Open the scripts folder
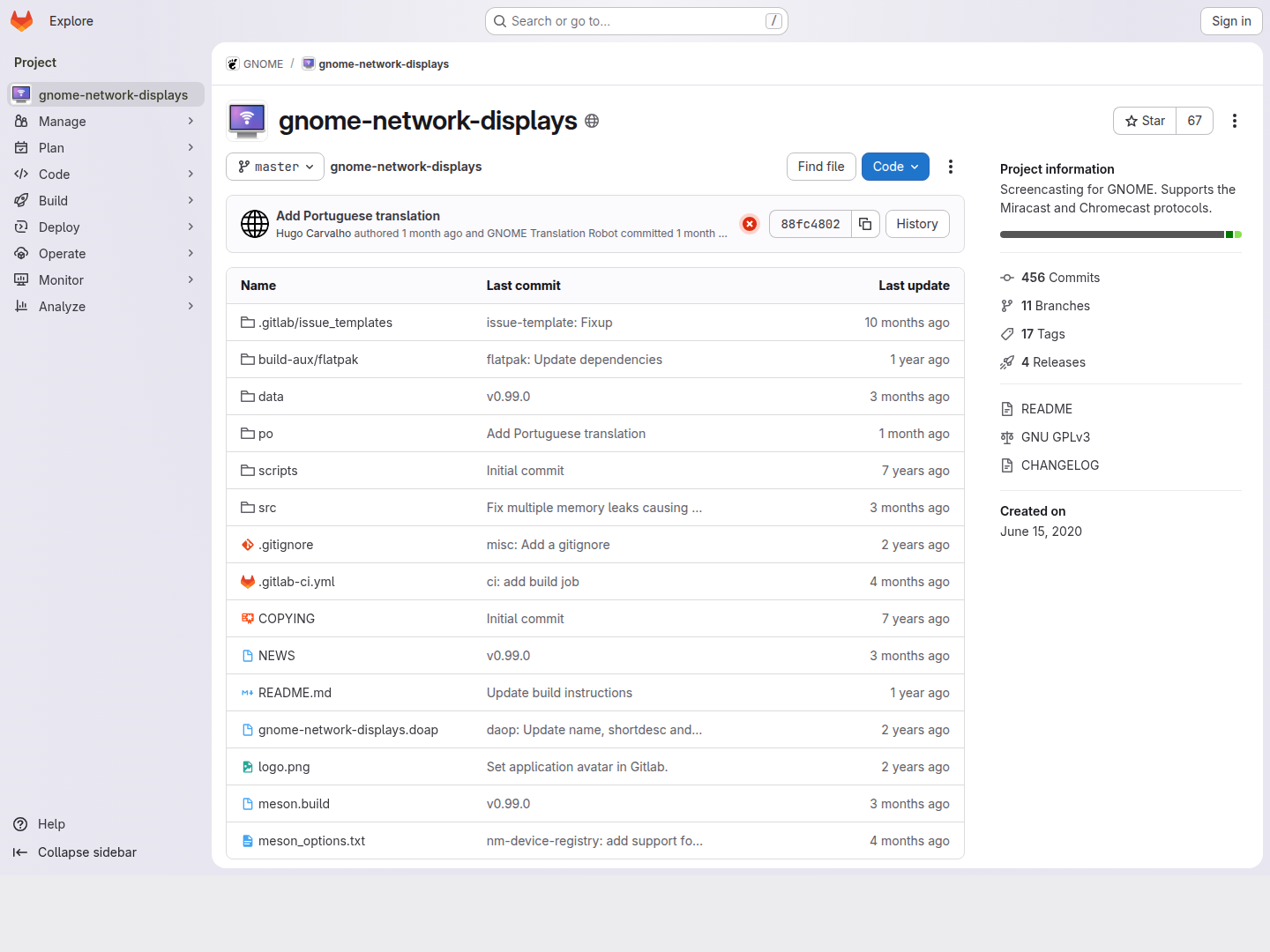 tap(278, 471)
